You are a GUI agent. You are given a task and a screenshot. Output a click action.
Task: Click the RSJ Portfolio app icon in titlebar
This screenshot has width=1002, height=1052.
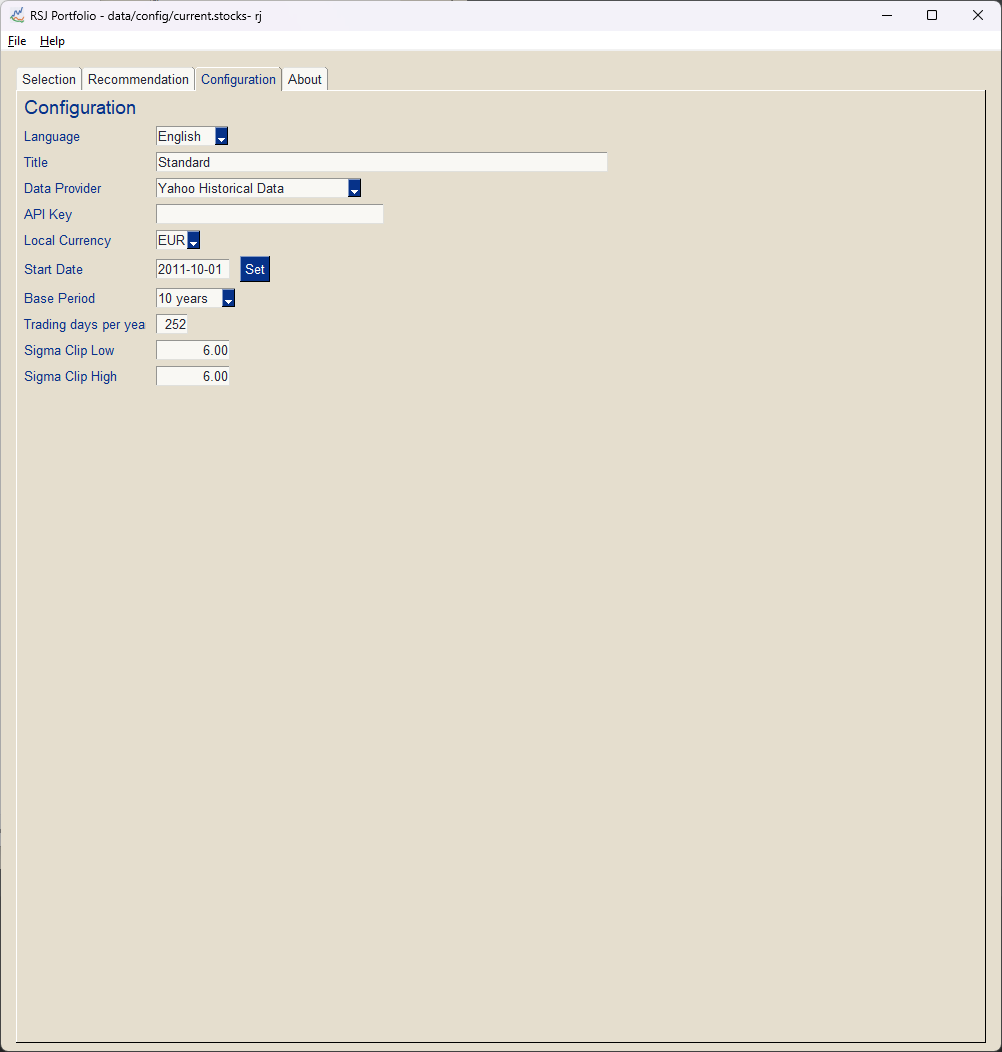[16, 15]
